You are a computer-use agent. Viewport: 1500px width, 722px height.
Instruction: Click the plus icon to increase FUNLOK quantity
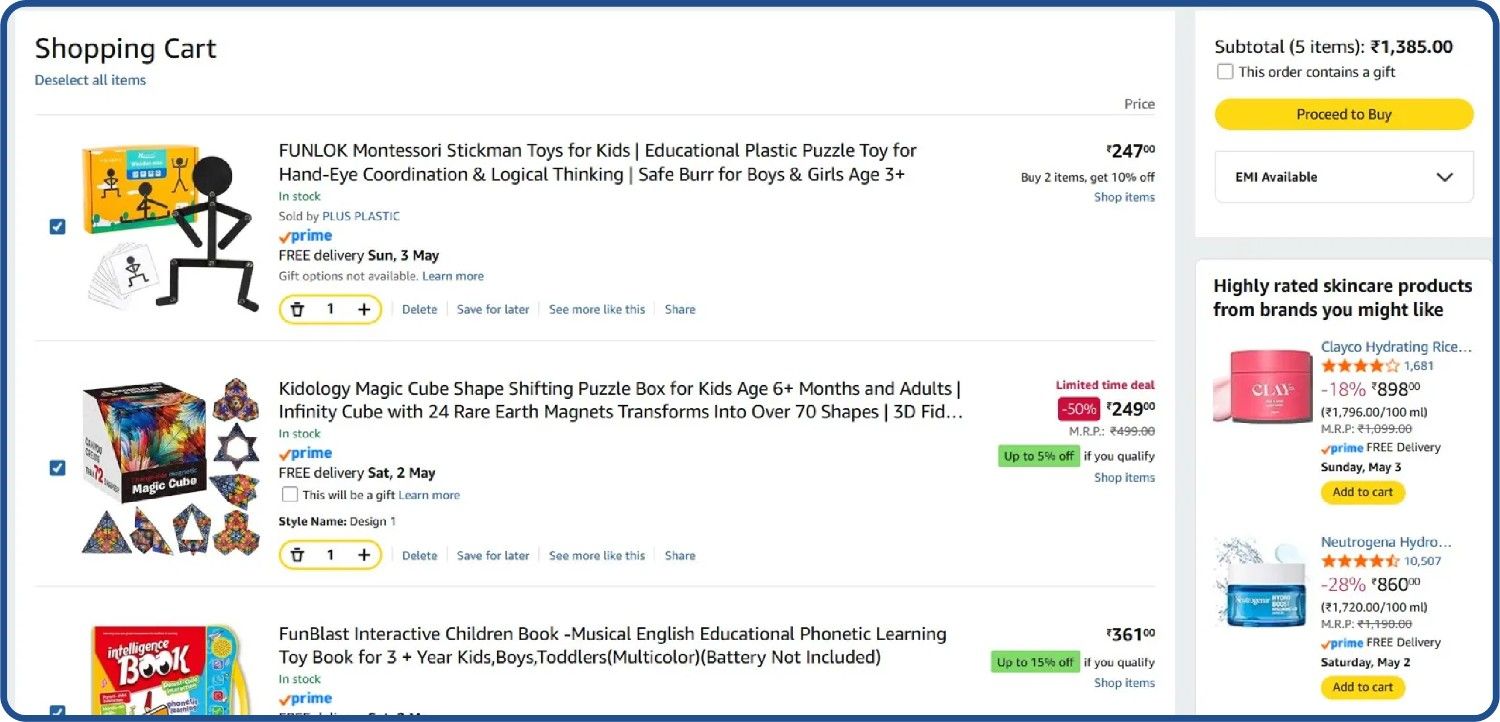pyautogui.click(x=363, y=309)
